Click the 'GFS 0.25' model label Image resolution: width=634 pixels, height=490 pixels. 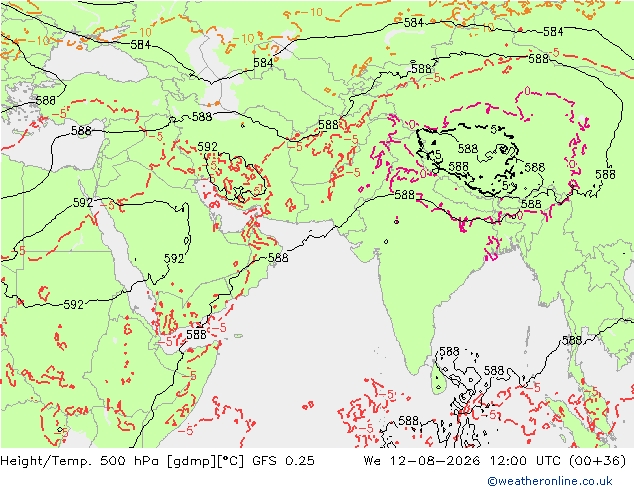[283, 461]
